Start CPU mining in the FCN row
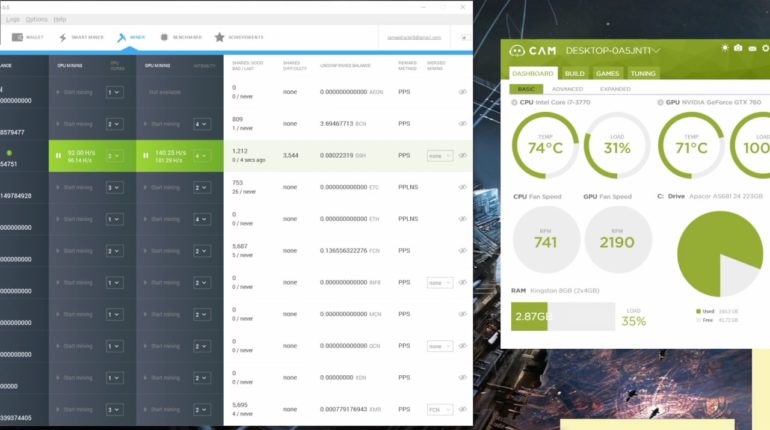This screenshot has height=430, width=770. point(75,251)
